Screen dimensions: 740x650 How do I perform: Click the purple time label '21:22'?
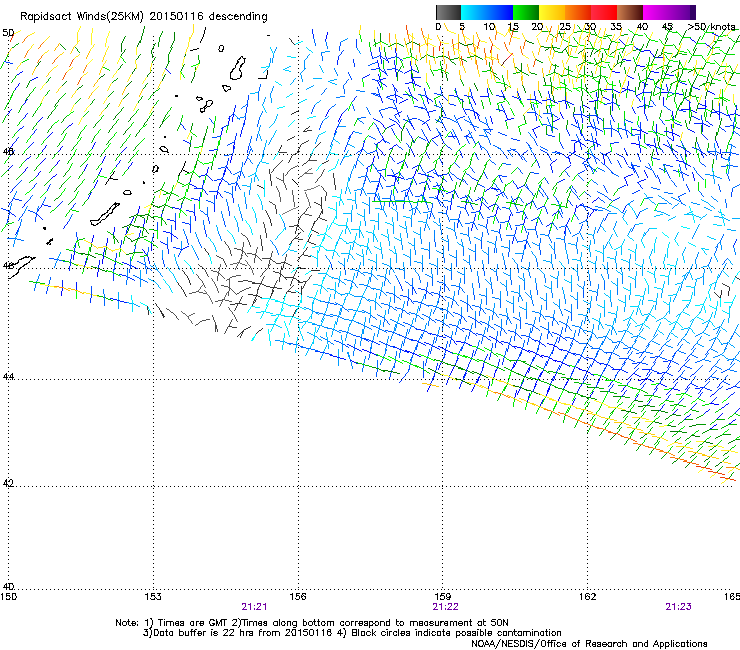pos(446,607)
